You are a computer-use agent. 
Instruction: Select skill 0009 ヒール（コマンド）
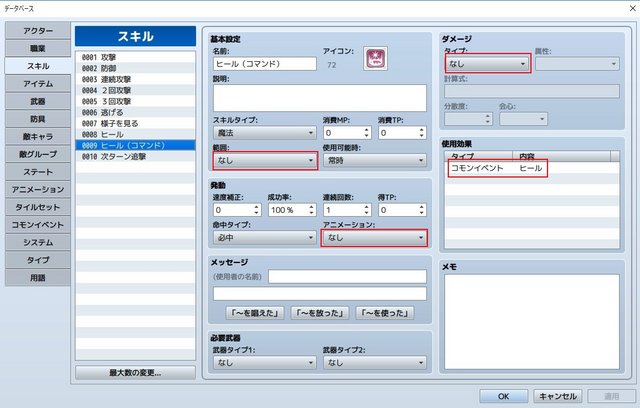[x=135, y=145]
